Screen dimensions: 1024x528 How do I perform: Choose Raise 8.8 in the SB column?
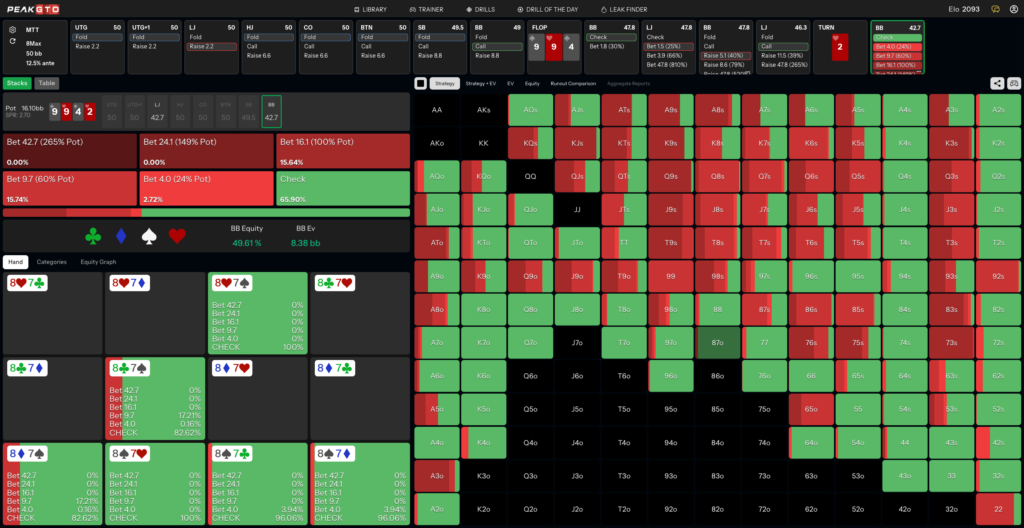[440, 56]
